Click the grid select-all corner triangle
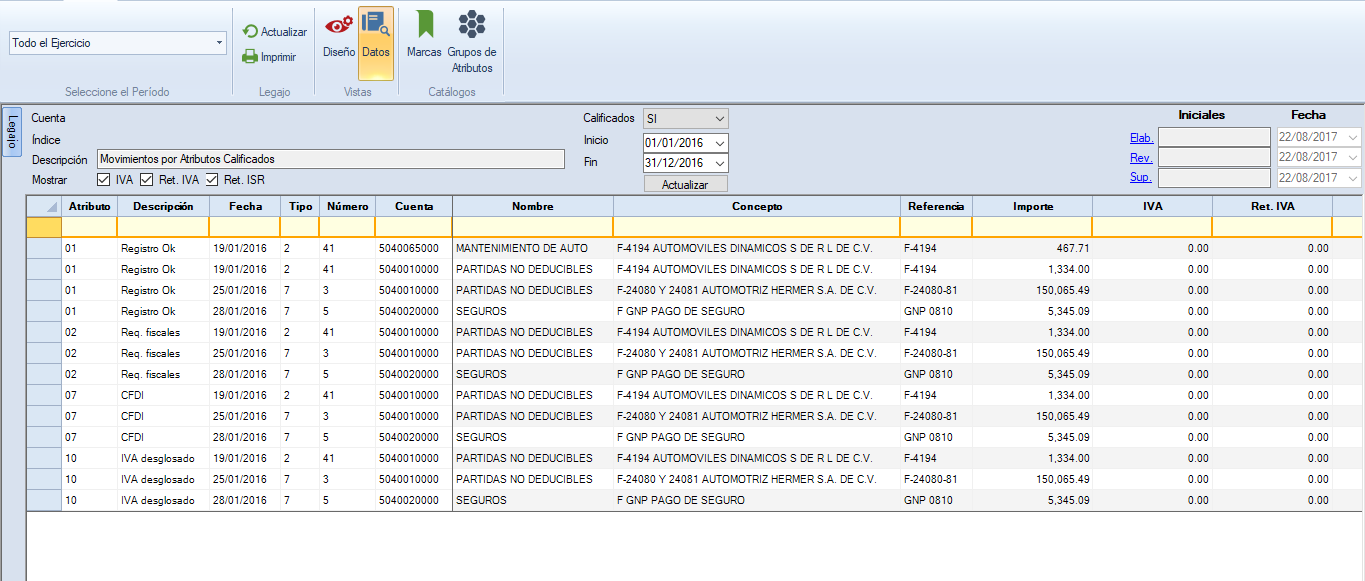 tap(50, 207)
